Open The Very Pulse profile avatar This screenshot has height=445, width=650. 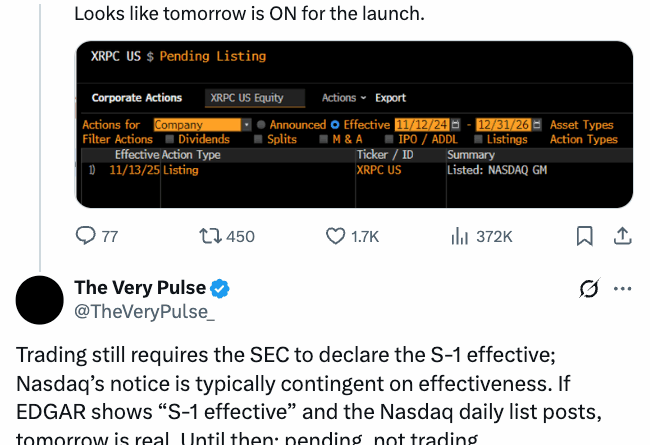tap(41, 300)
